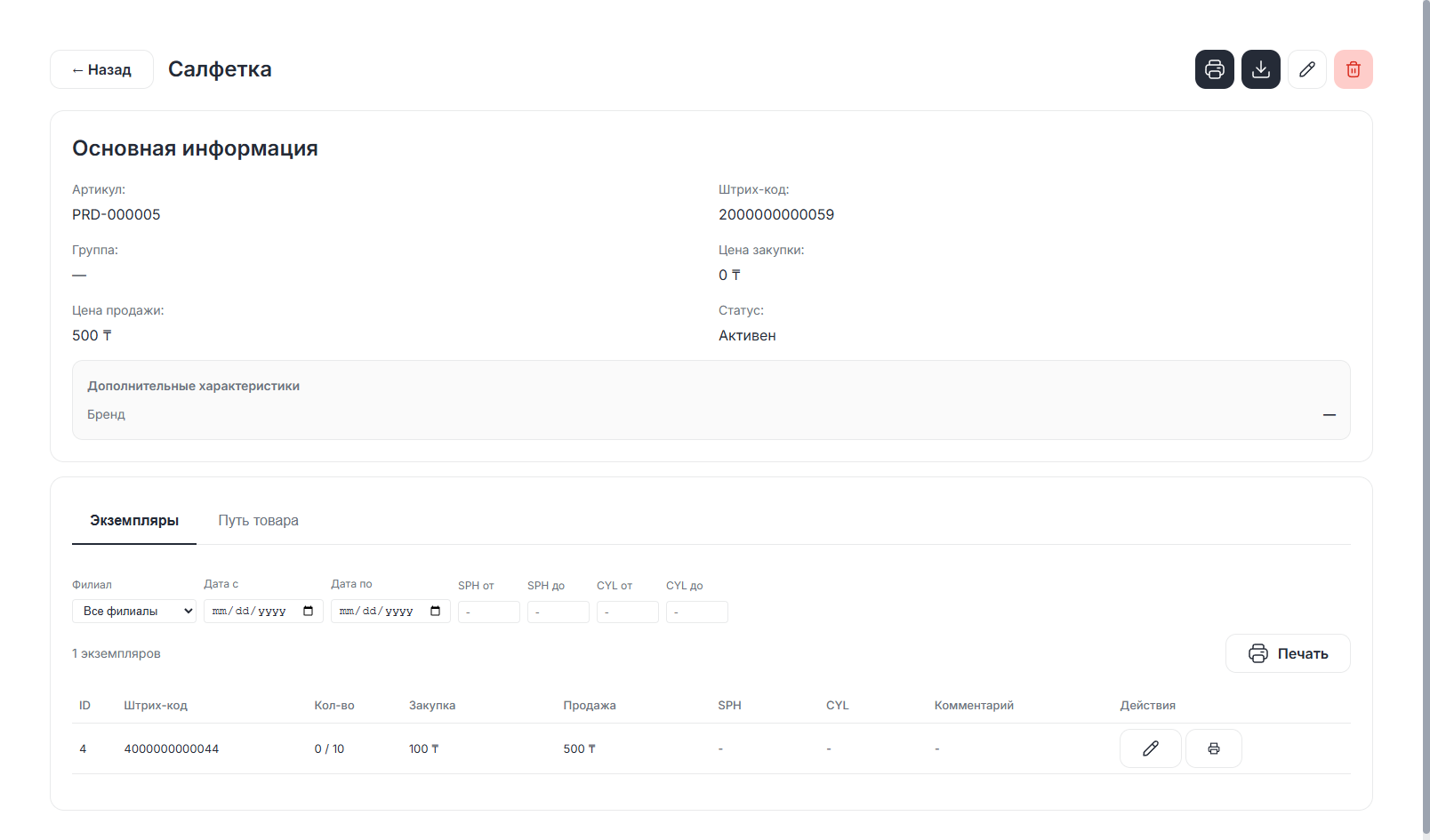
Task: Click the print icon in the header
Action: tap(1214, 69)
